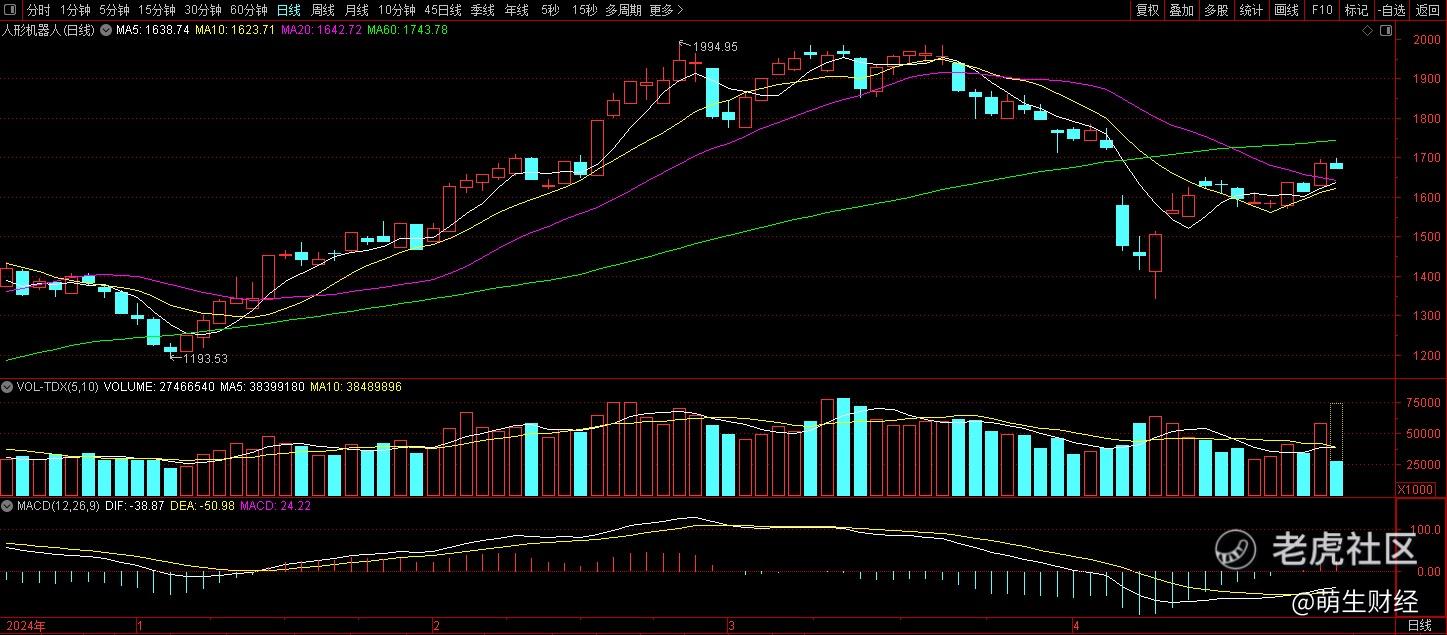This screenshot has height=635, width=1447.
Task: Click the DIF: -38.87 value
Action: click(x=134, y=506)
